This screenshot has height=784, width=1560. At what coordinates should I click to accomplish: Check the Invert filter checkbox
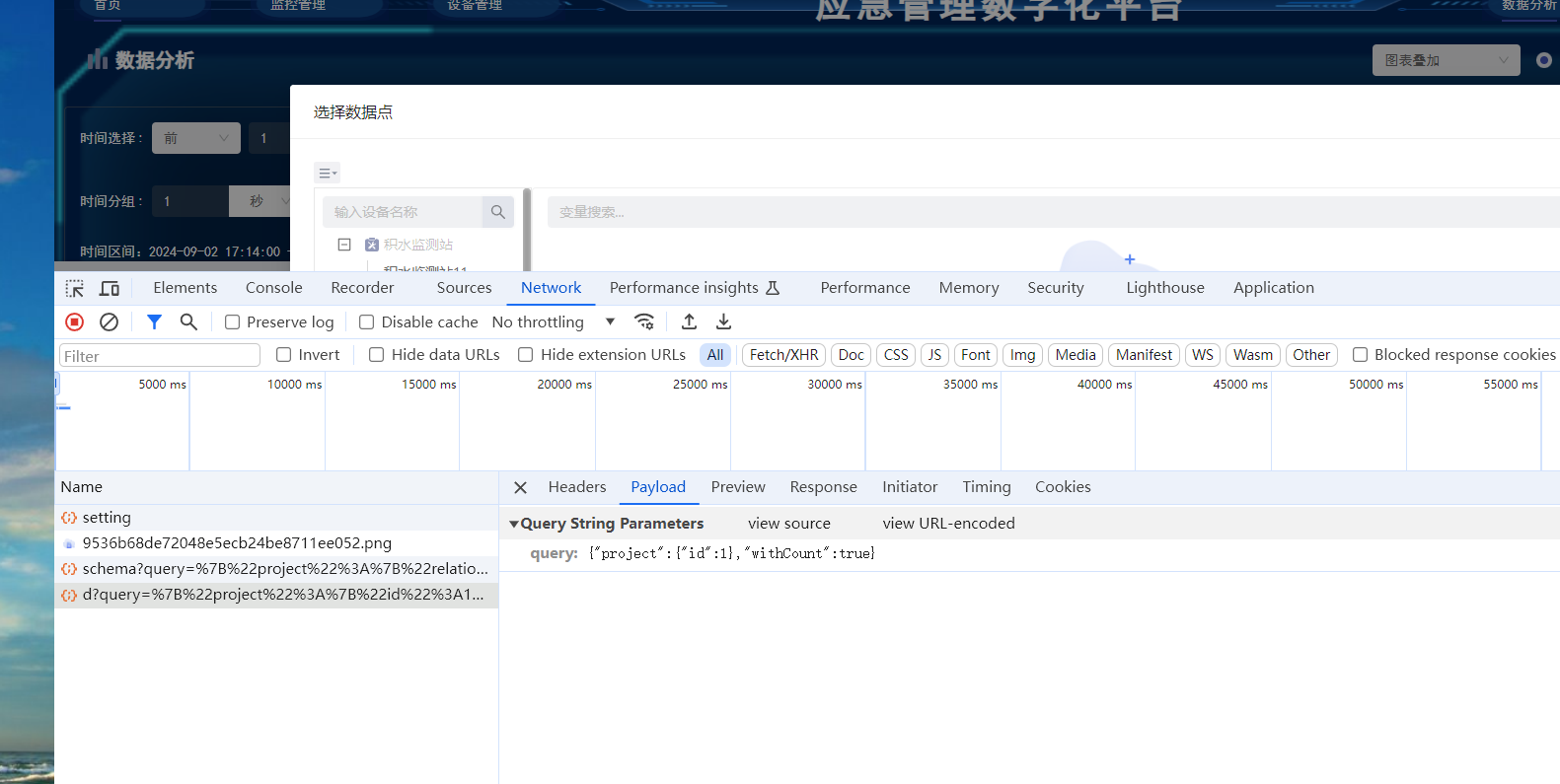coord(283,355)
